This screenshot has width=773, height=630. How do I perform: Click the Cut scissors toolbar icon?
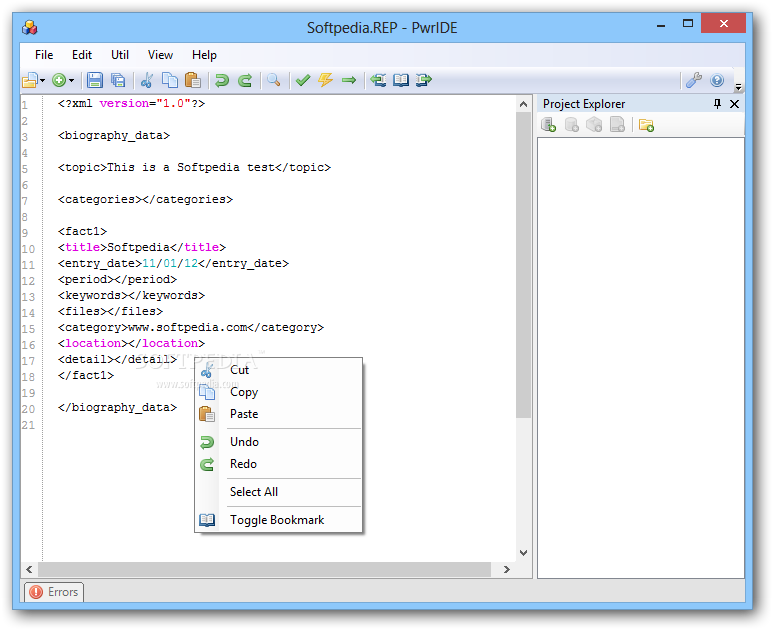click(x=147, y=80)
